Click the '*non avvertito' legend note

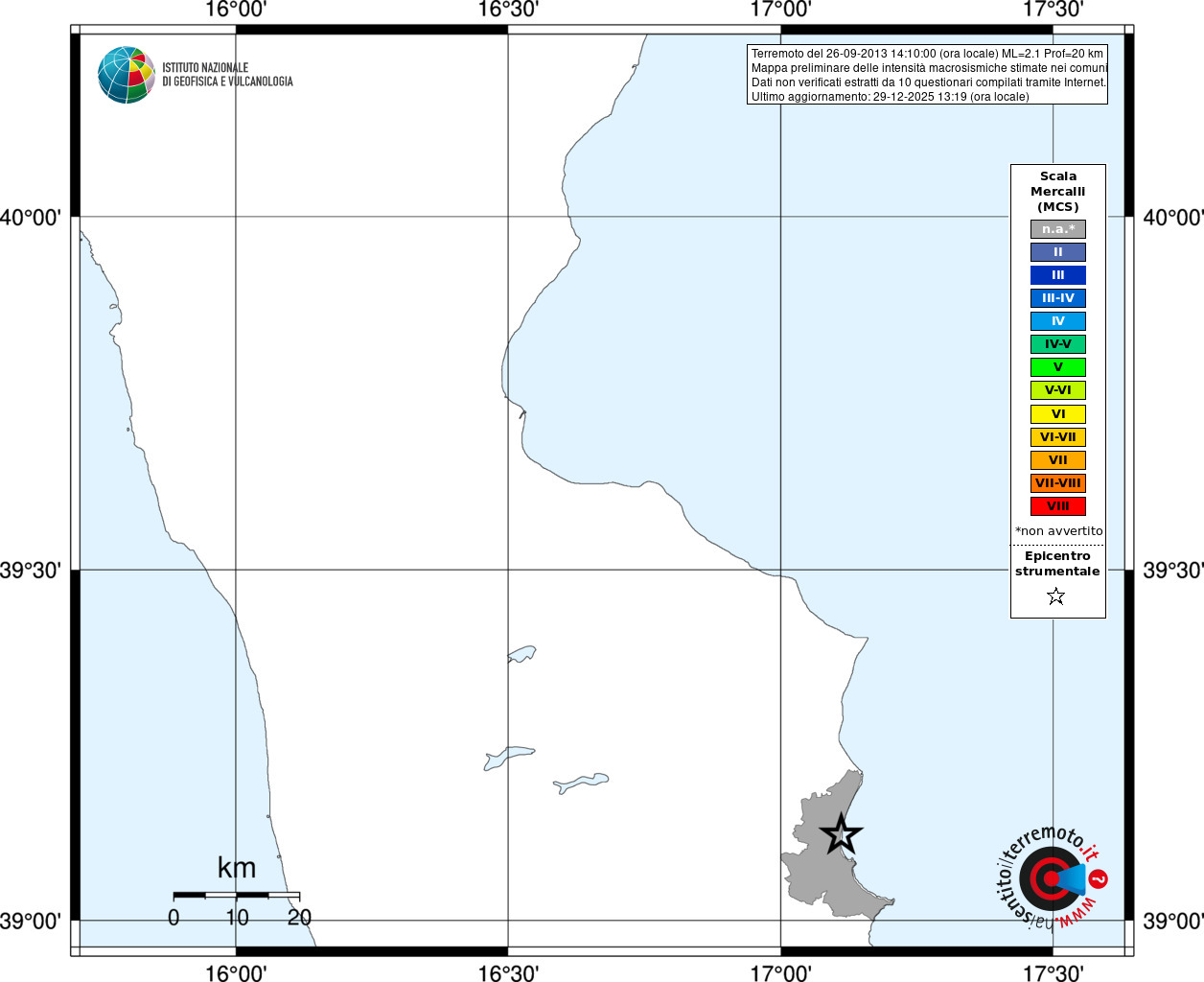pos(1059,531)
